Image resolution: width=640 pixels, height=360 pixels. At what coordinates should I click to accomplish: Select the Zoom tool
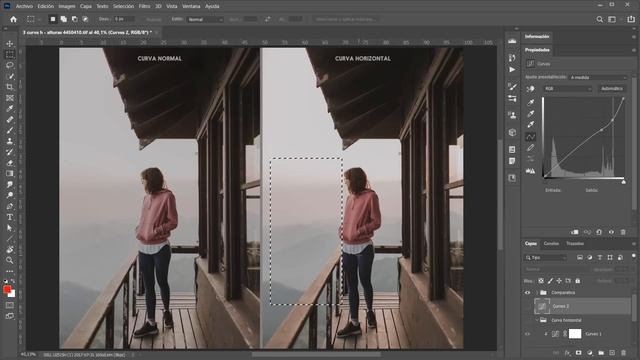[x=10, y=260]
